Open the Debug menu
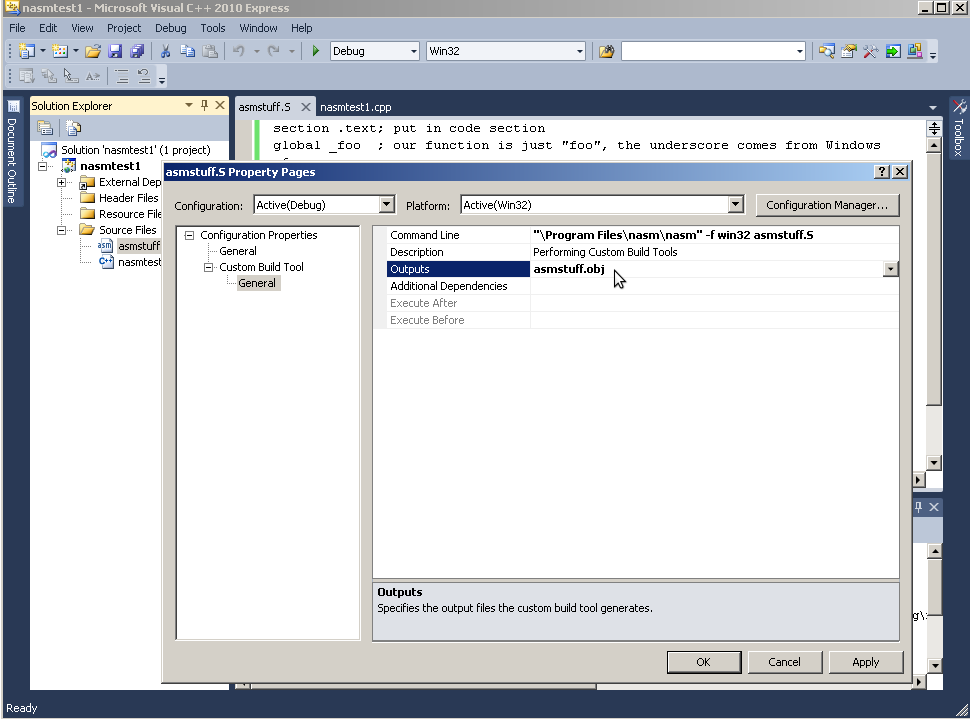970x719 pixels. [170, 28]
